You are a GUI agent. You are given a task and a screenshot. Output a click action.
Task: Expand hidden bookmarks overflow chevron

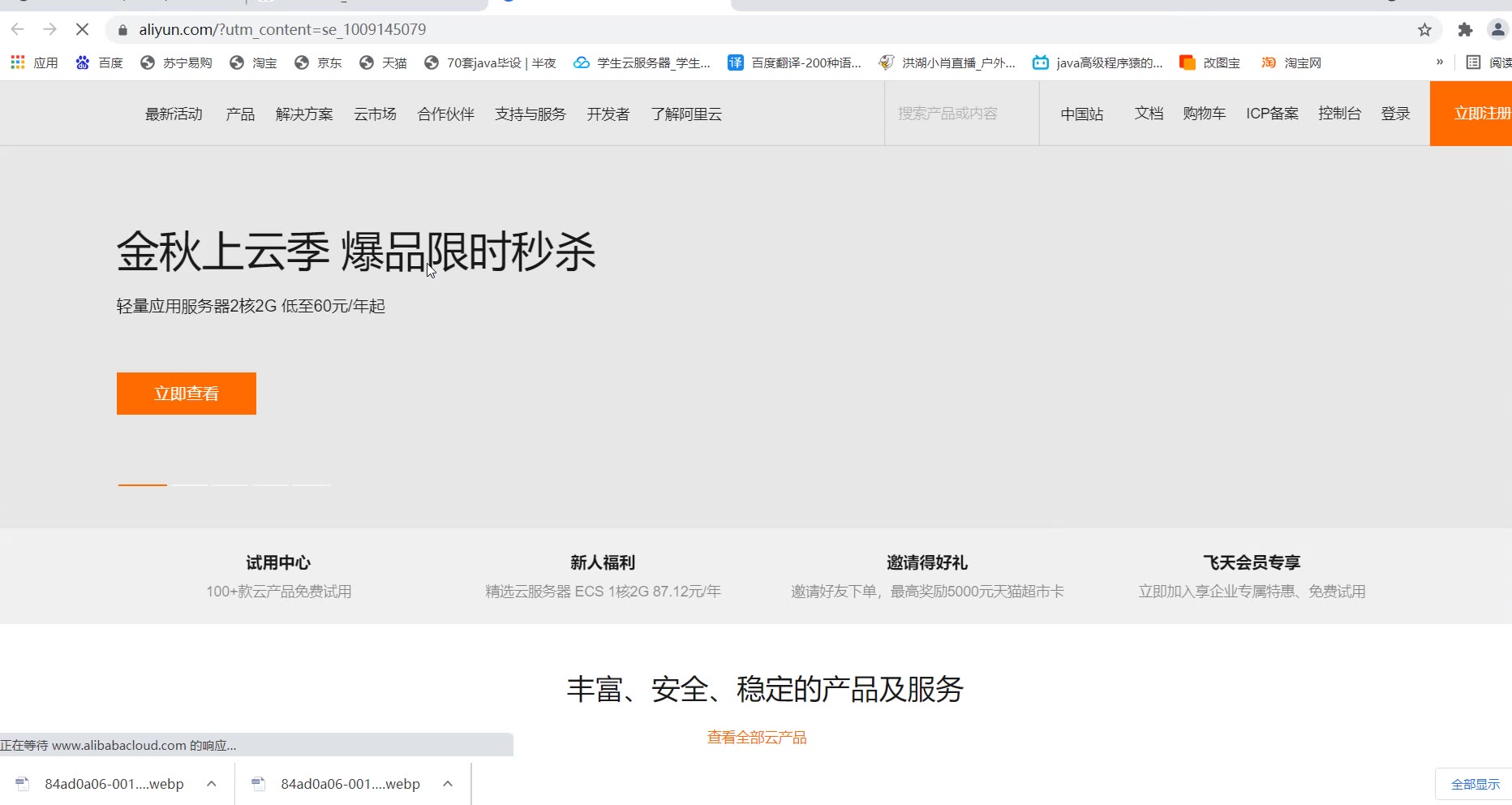pos(1440,62)
